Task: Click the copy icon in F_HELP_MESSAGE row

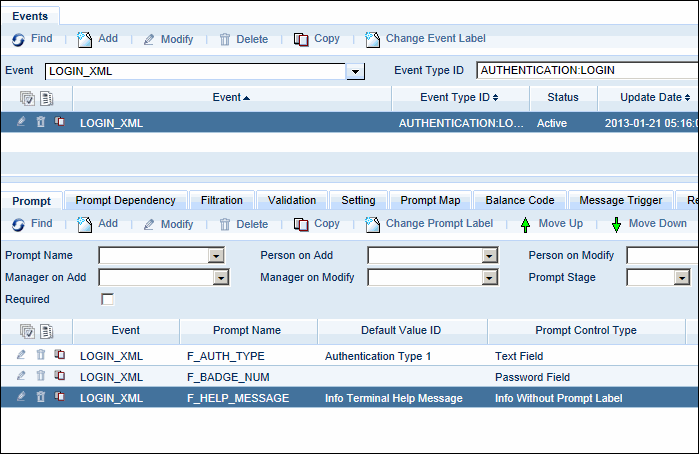Action: [59, 397]
